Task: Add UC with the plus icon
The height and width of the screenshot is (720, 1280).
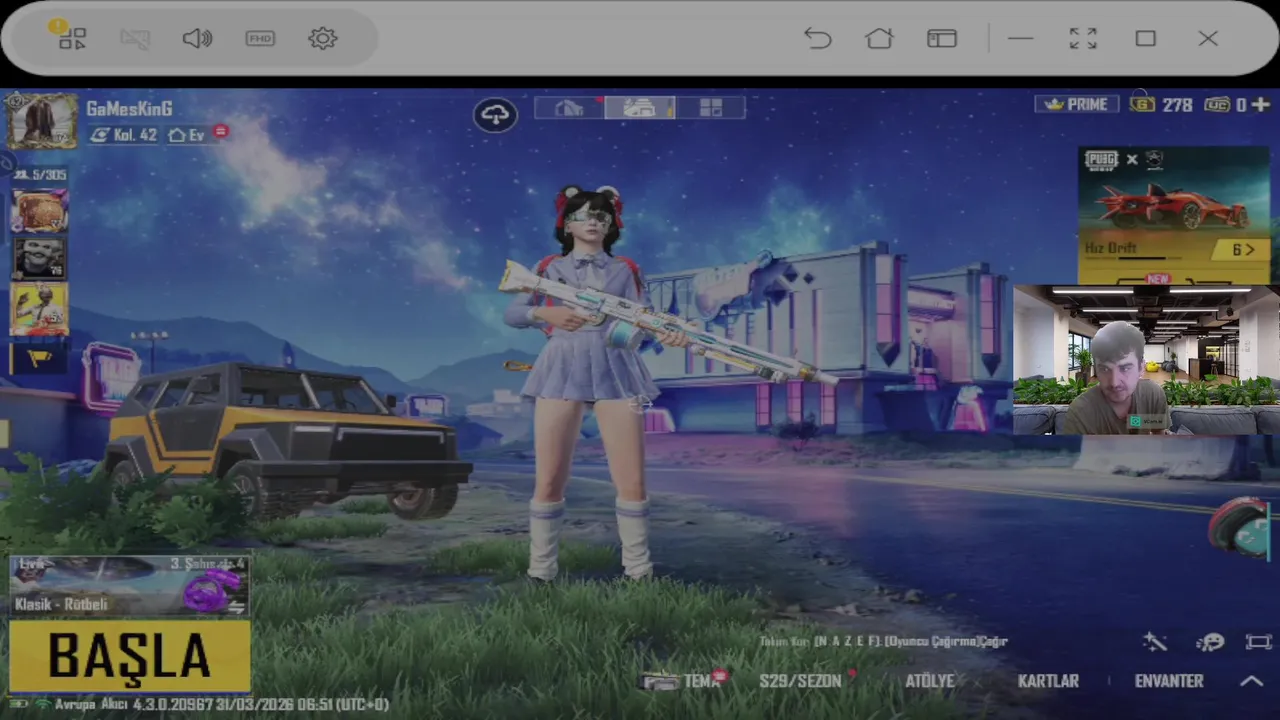Action: click(x=1260, y=104)
